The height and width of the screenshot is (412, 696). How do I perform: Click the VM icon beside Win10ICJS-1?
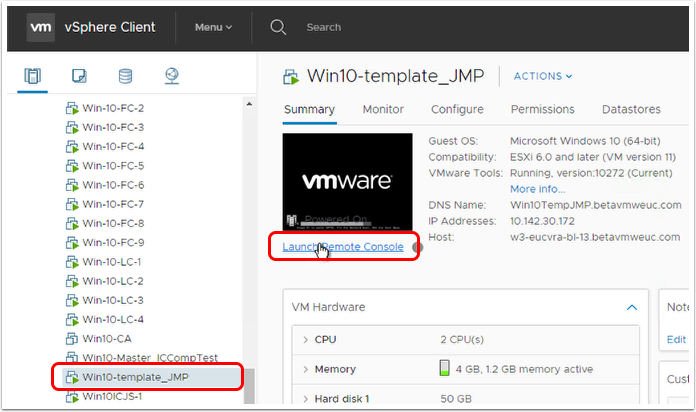click(72, 396)
